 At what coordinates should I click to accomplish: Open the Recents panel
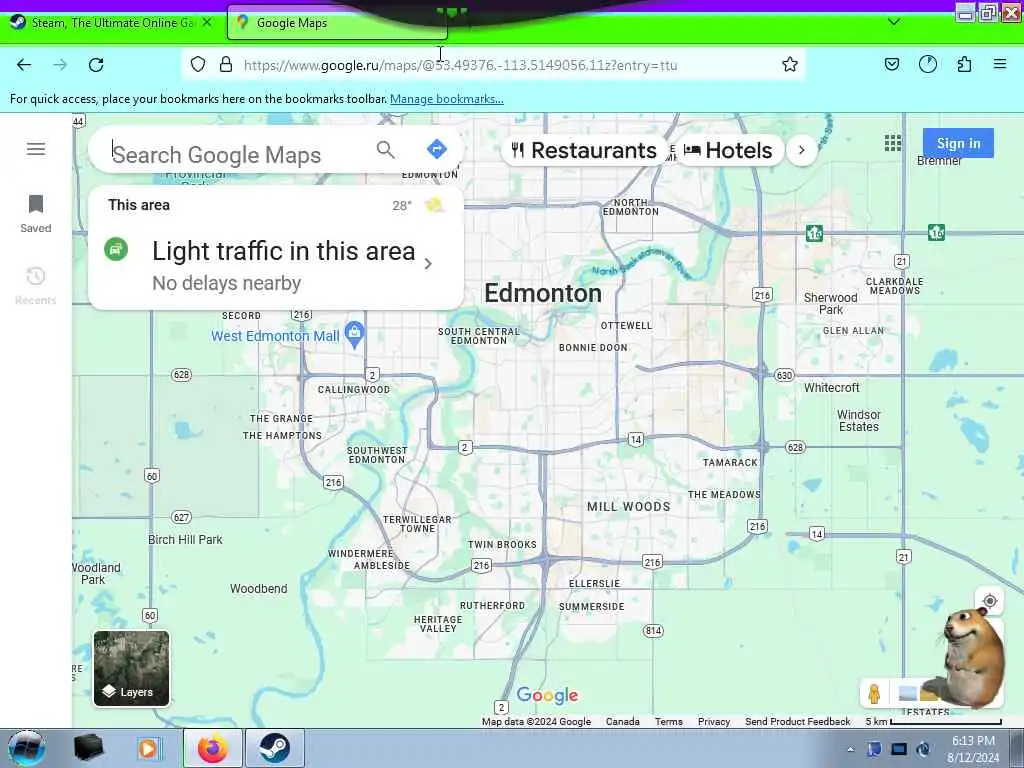coord(36,286)
